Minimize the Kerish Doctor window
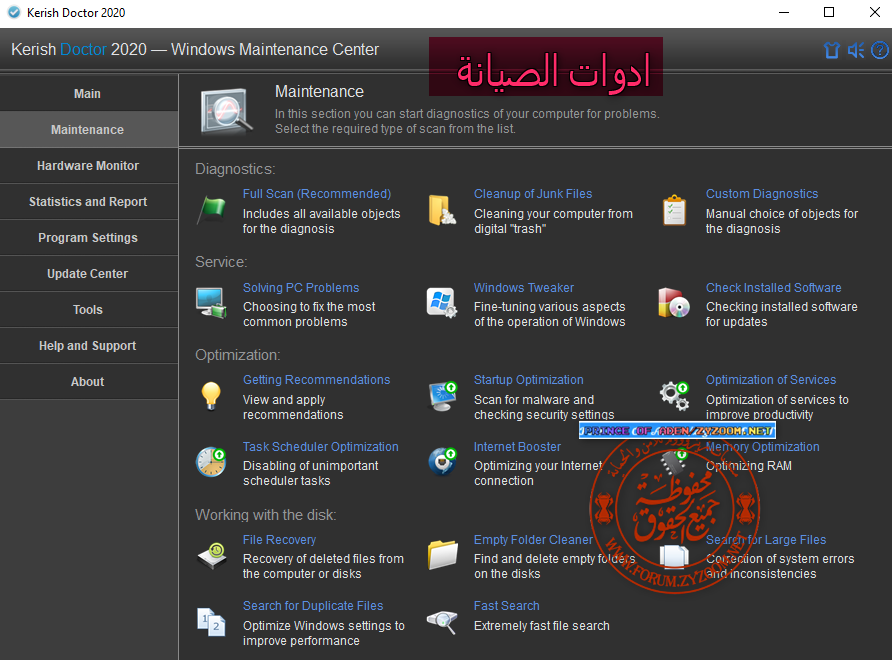The image size is (892, 660). 784,13
